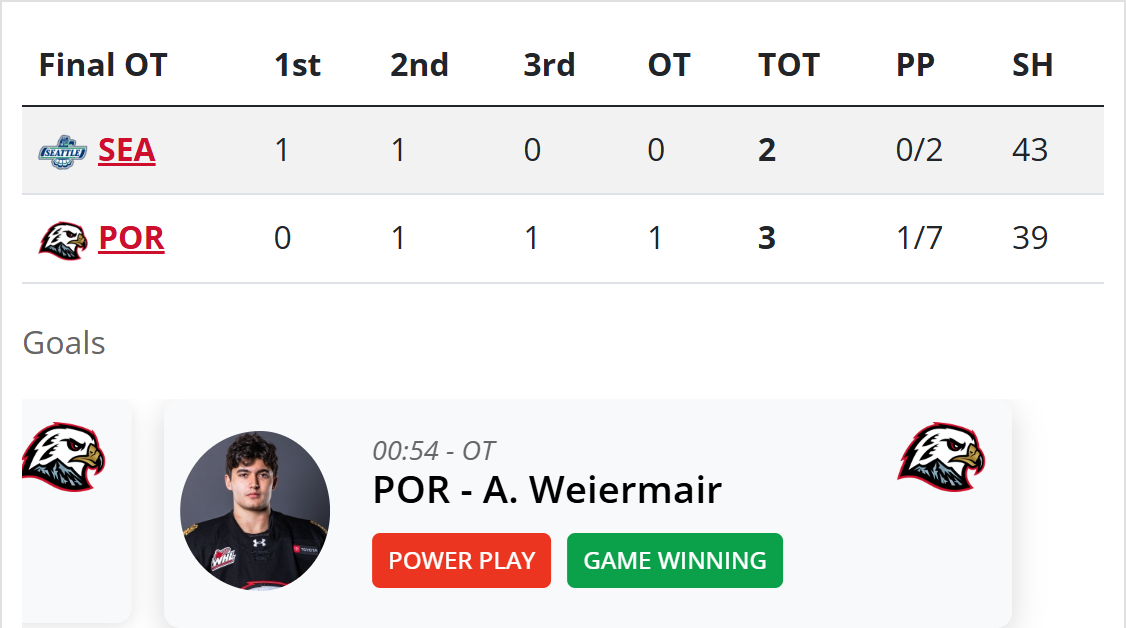Click the Winterhawks logo right of Weiermair's goal
The image size is (1126, 628).
pos(940,457)
